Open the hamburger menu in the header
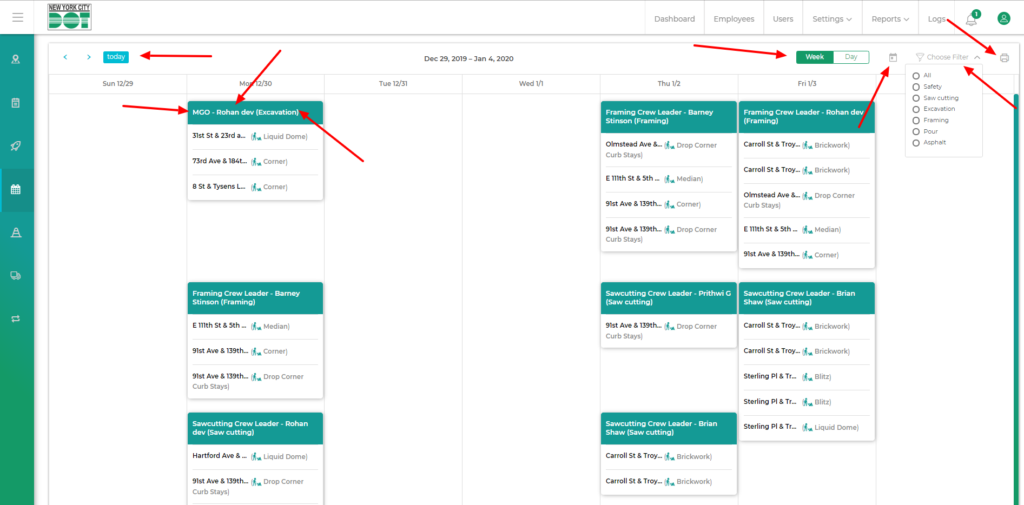Viewport: 1024px width, 505px height. tap(17, 17)
